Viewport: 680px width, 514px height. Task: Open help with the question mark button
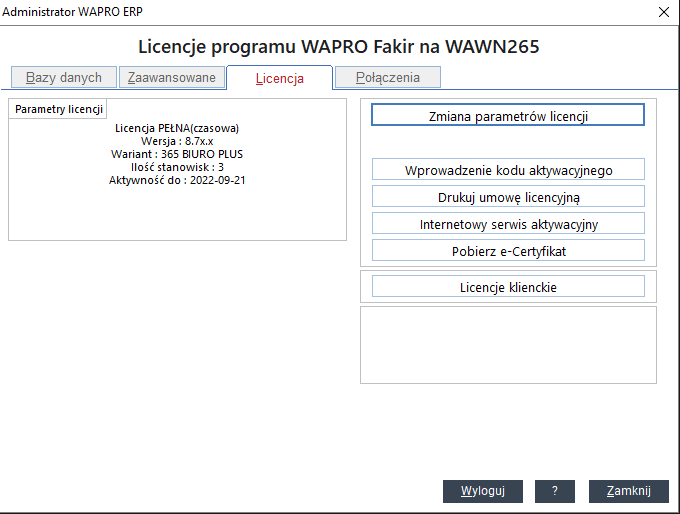555,491
